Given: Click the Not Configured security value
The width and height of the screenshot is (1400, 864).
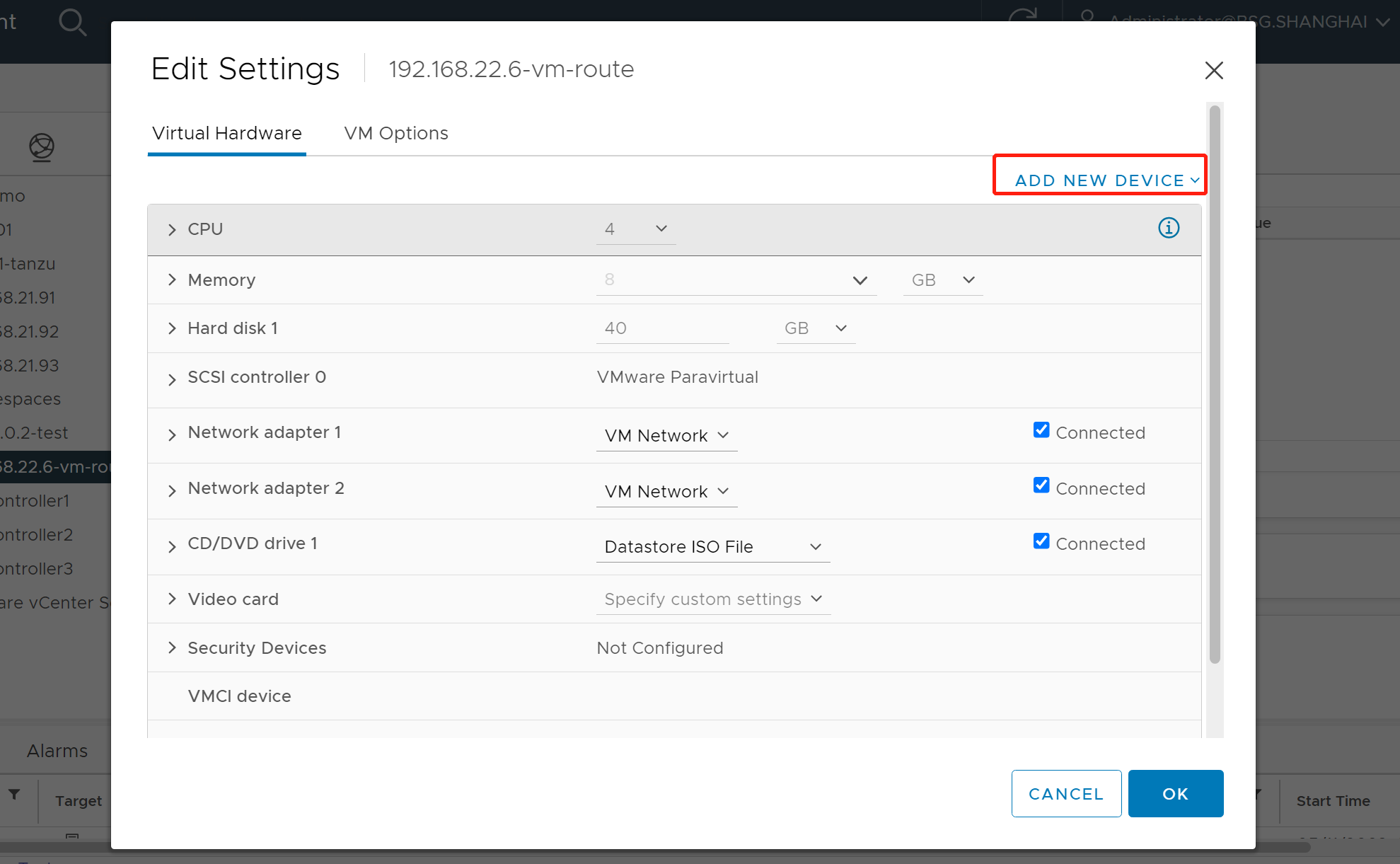Looking at the screenshot, I should [660, 648].
